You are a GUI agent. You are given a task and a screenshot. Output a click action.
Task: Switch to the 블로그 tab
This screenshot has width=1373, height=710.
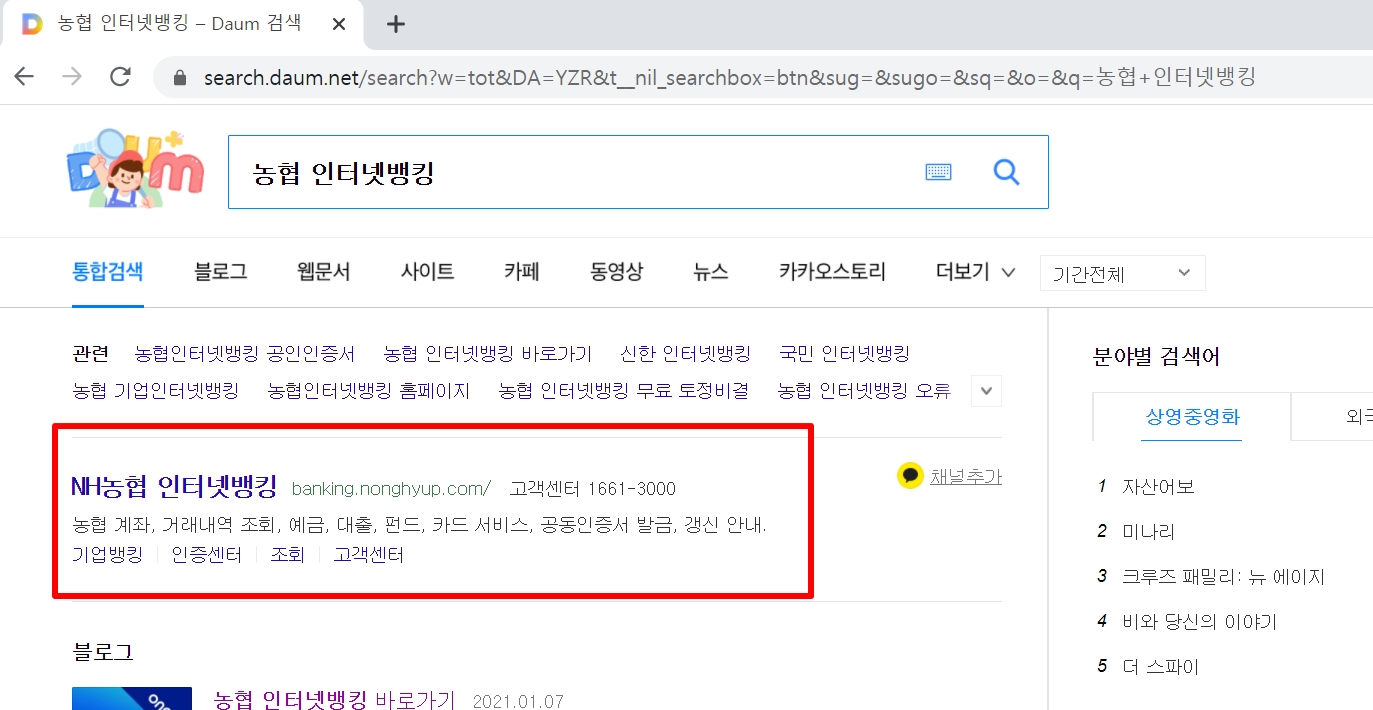coord(221,271)
